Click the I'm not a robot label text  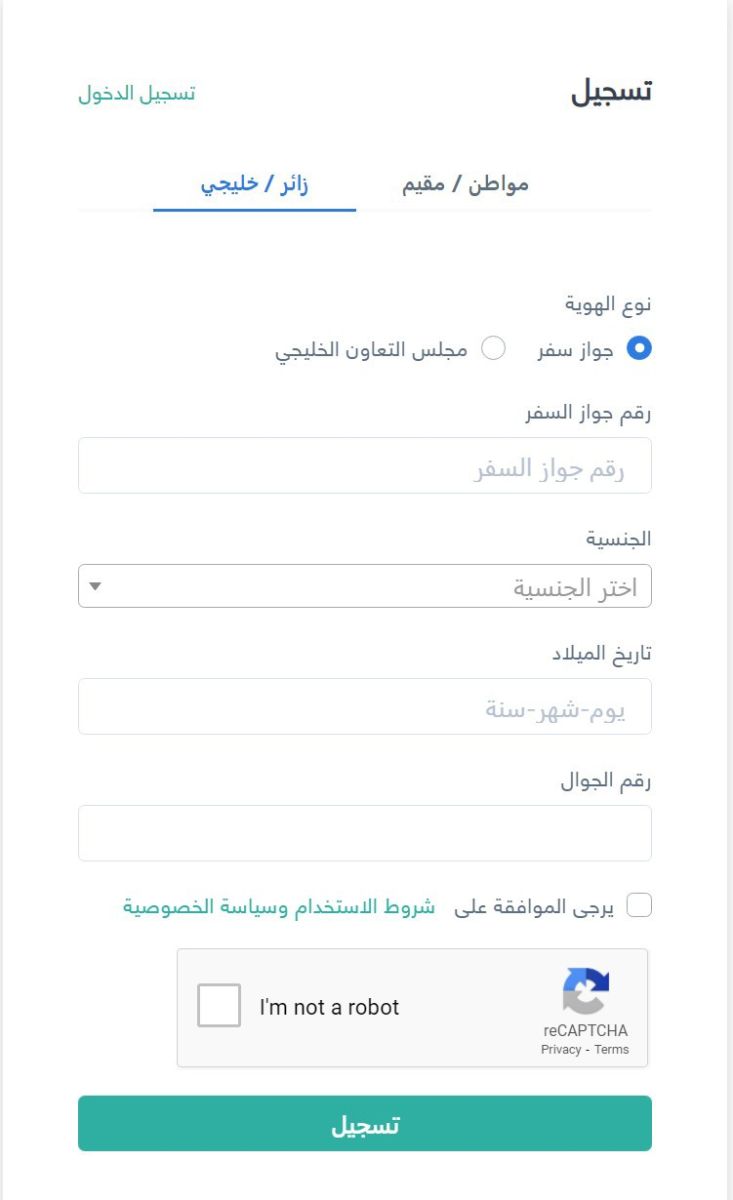[x=329, y=1007]
